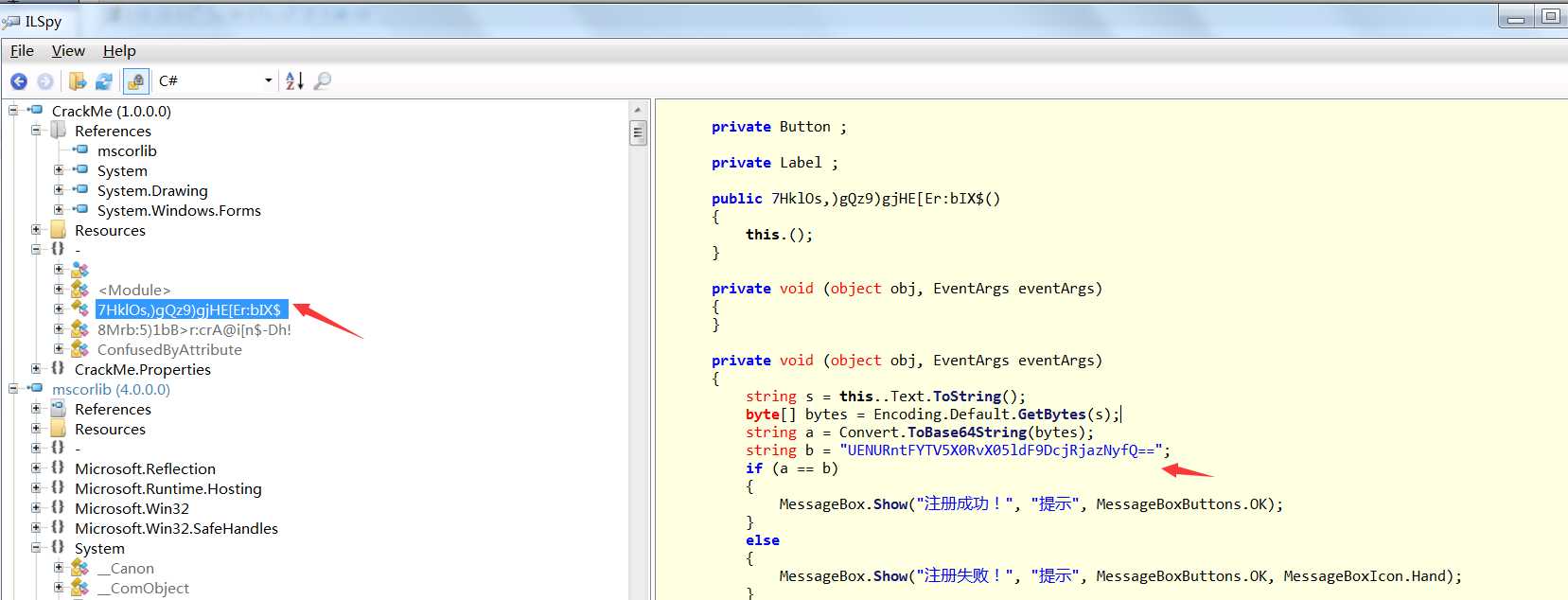Select the Microsoft.Win32.SafeHandles namespace
Image resolution: width=1568 pixels, height=600 pixels.
176,528
